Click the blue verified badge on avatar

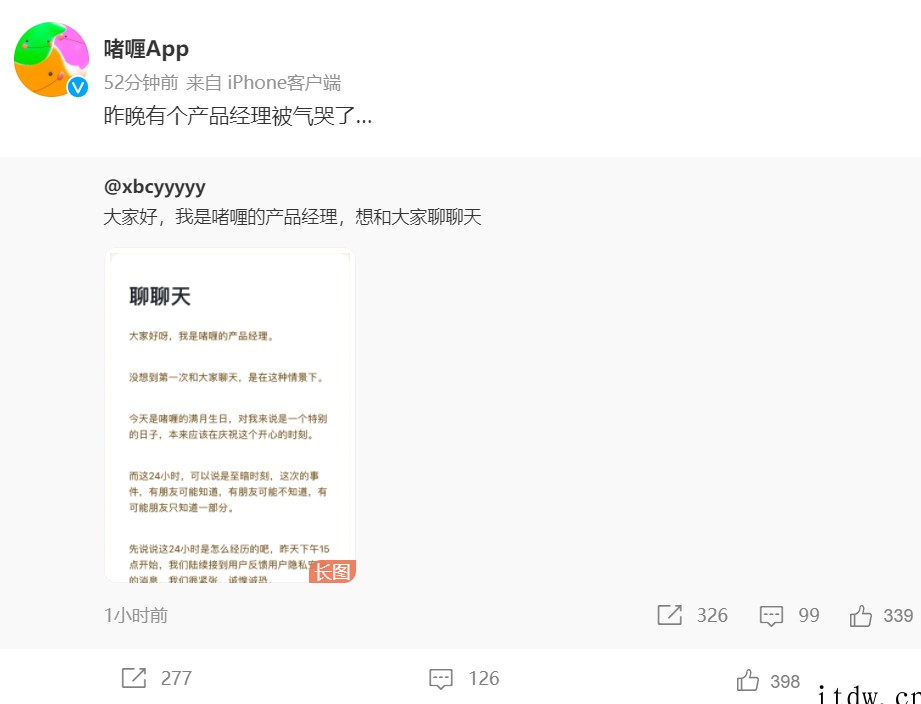point(78,87)
